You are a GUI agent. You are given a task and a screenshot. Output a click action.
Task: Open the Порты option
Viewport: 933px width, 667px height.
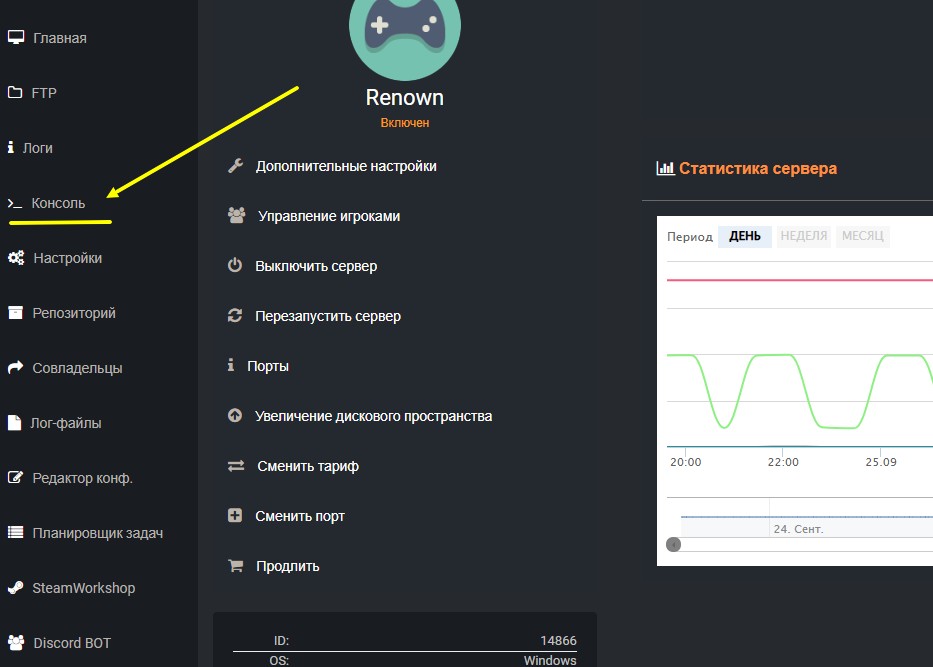[267, 366]
